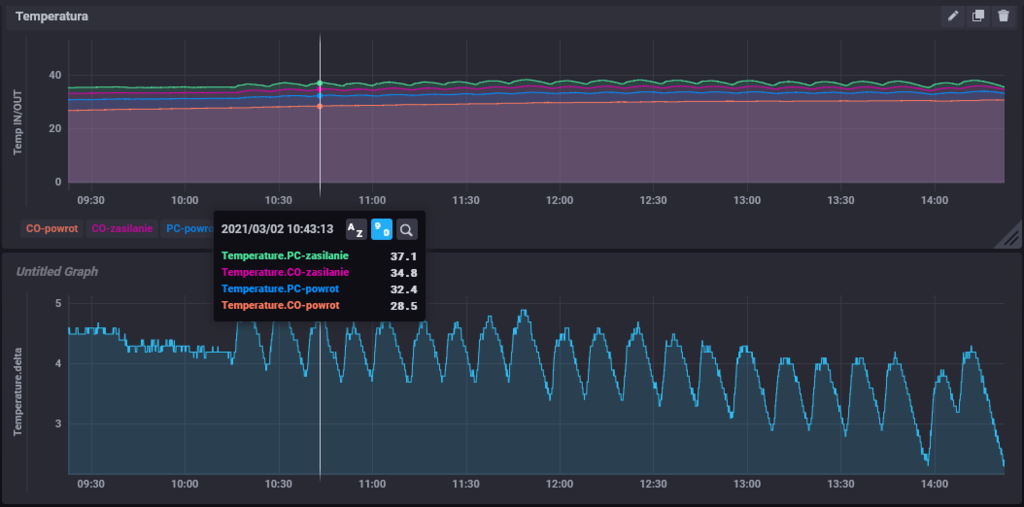Duplicate the Temperatura panel with the clone icon
1024x507 pixels.
point(979,16)
